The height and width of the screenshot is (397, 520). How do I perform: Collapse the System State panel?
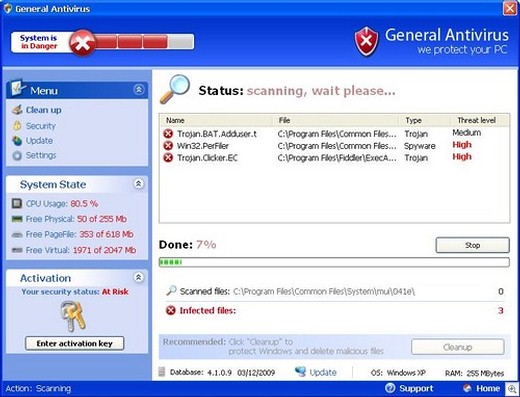click(139, 183)
